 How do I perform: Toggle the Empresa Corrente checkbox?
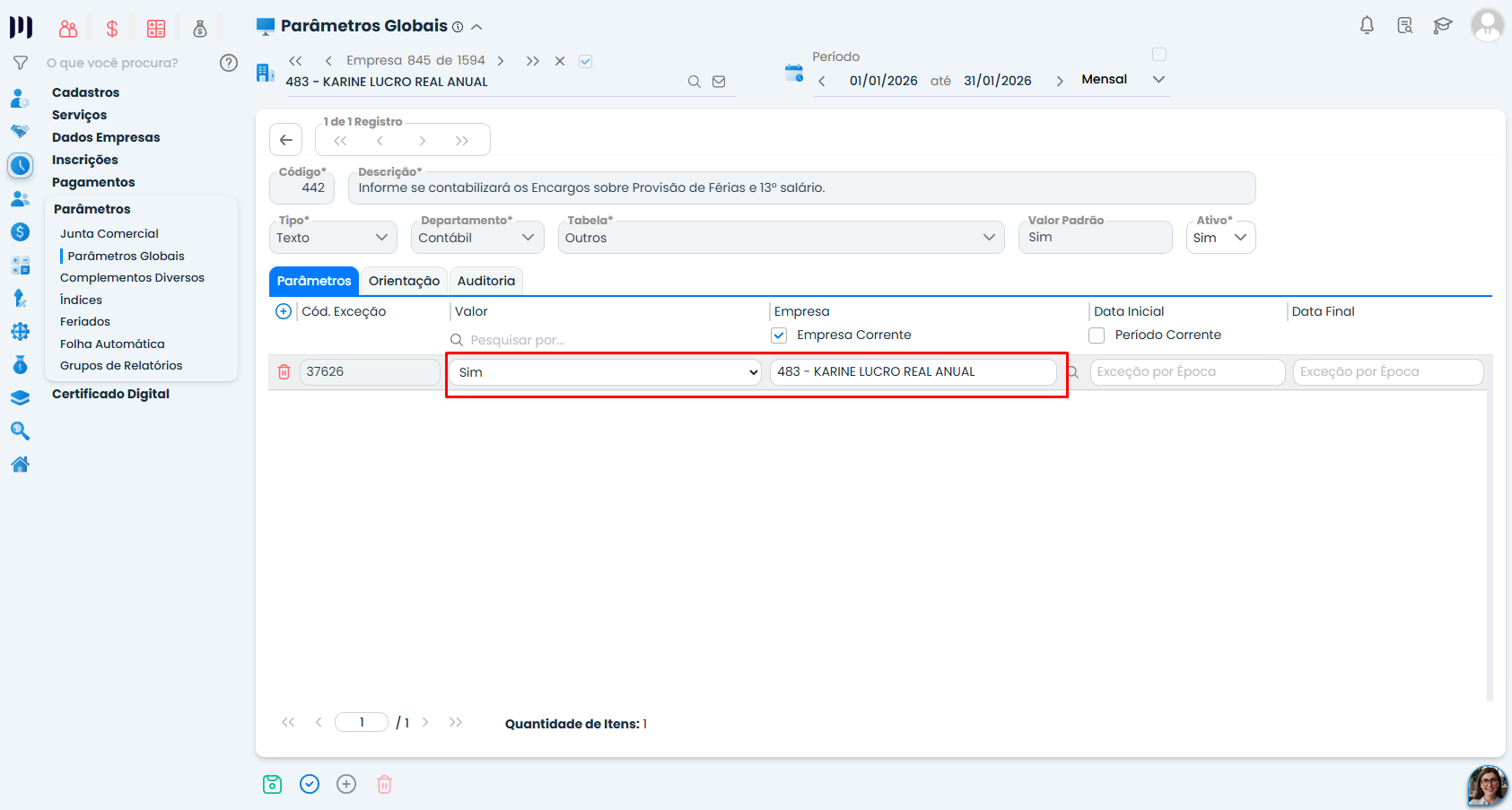click(x=779, y=335)
